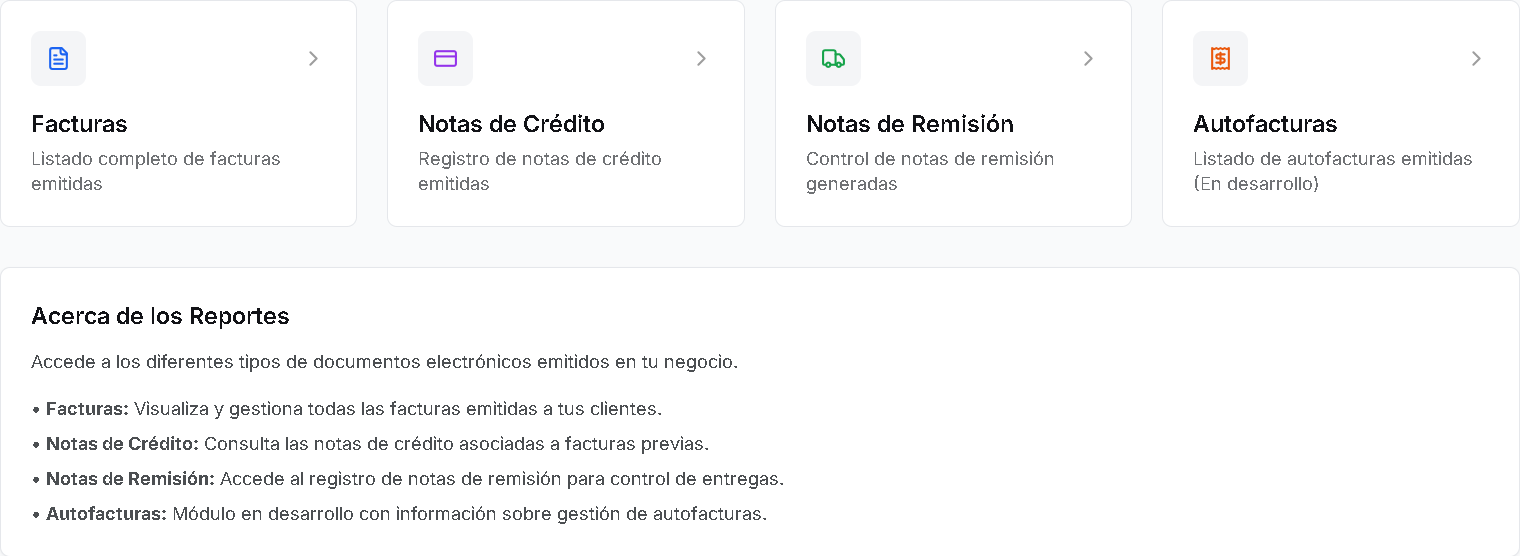Click "Registro de notas de crédito emitidas" text

tap(539, 171)
